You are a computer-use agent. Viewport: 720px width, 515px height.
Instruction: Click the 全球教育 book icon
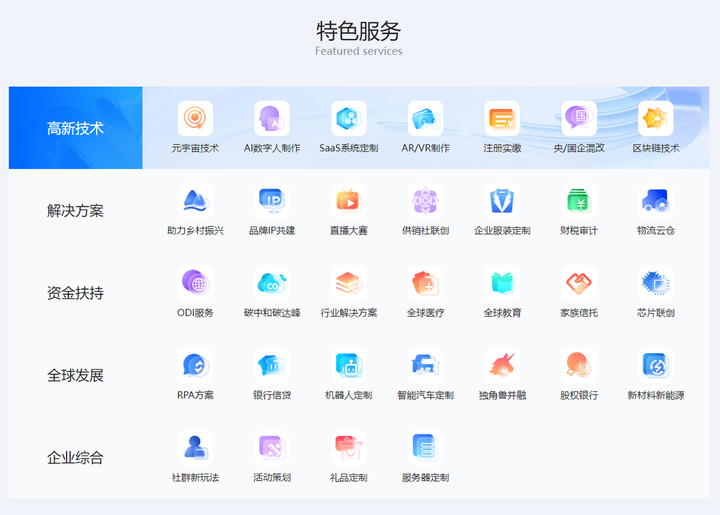click(x=502, y=283)
